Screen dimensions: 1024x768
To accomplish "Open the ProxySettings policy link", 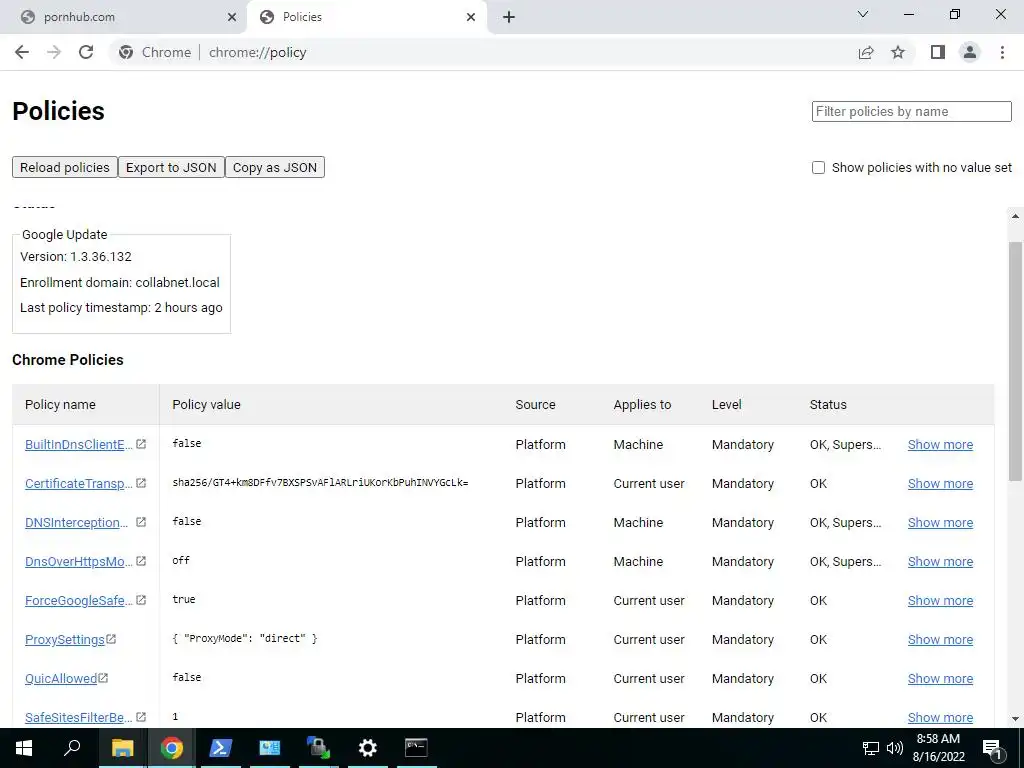I will (x=65, y=640).
